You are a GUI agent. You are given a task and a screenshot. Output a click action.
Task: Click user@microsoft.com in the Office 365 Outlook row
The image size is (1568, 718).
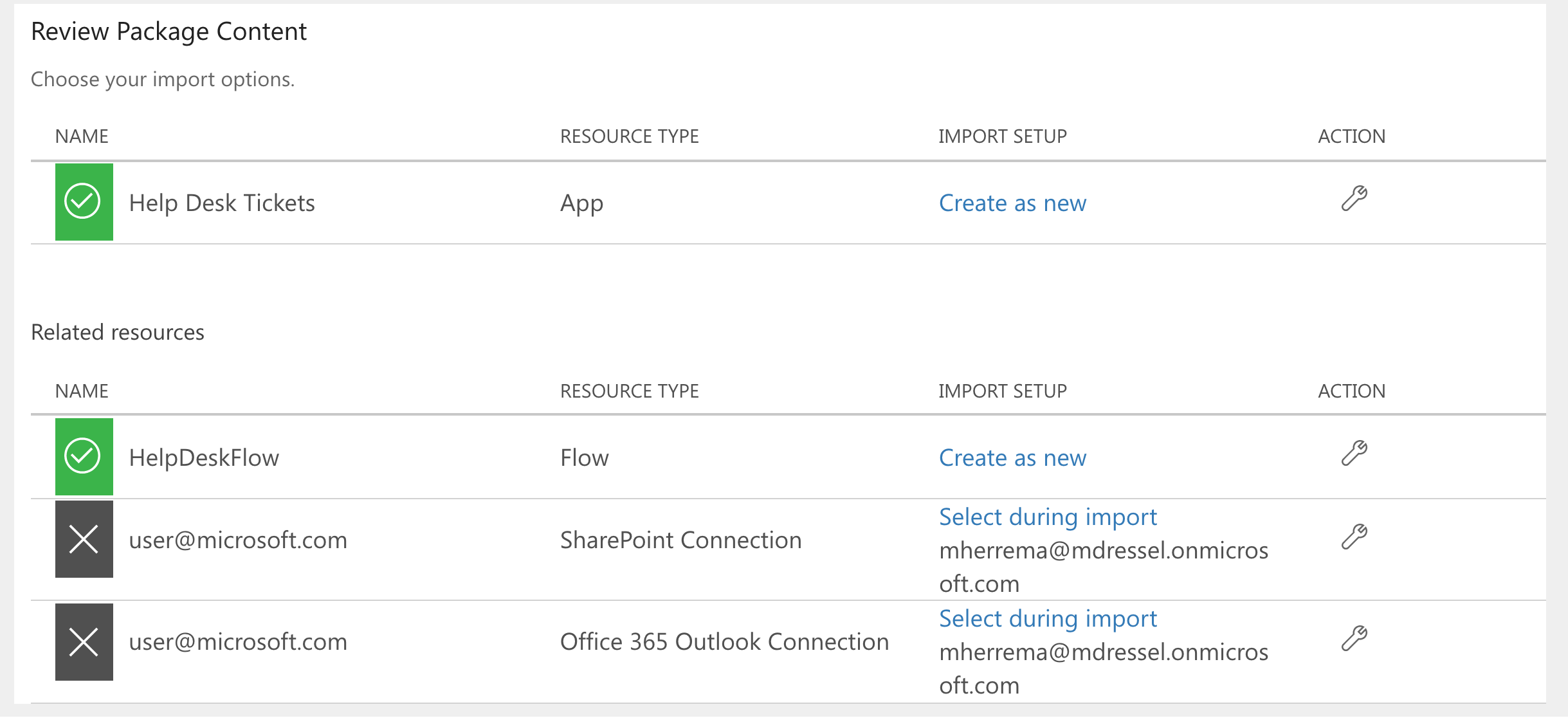click(238, 642)
